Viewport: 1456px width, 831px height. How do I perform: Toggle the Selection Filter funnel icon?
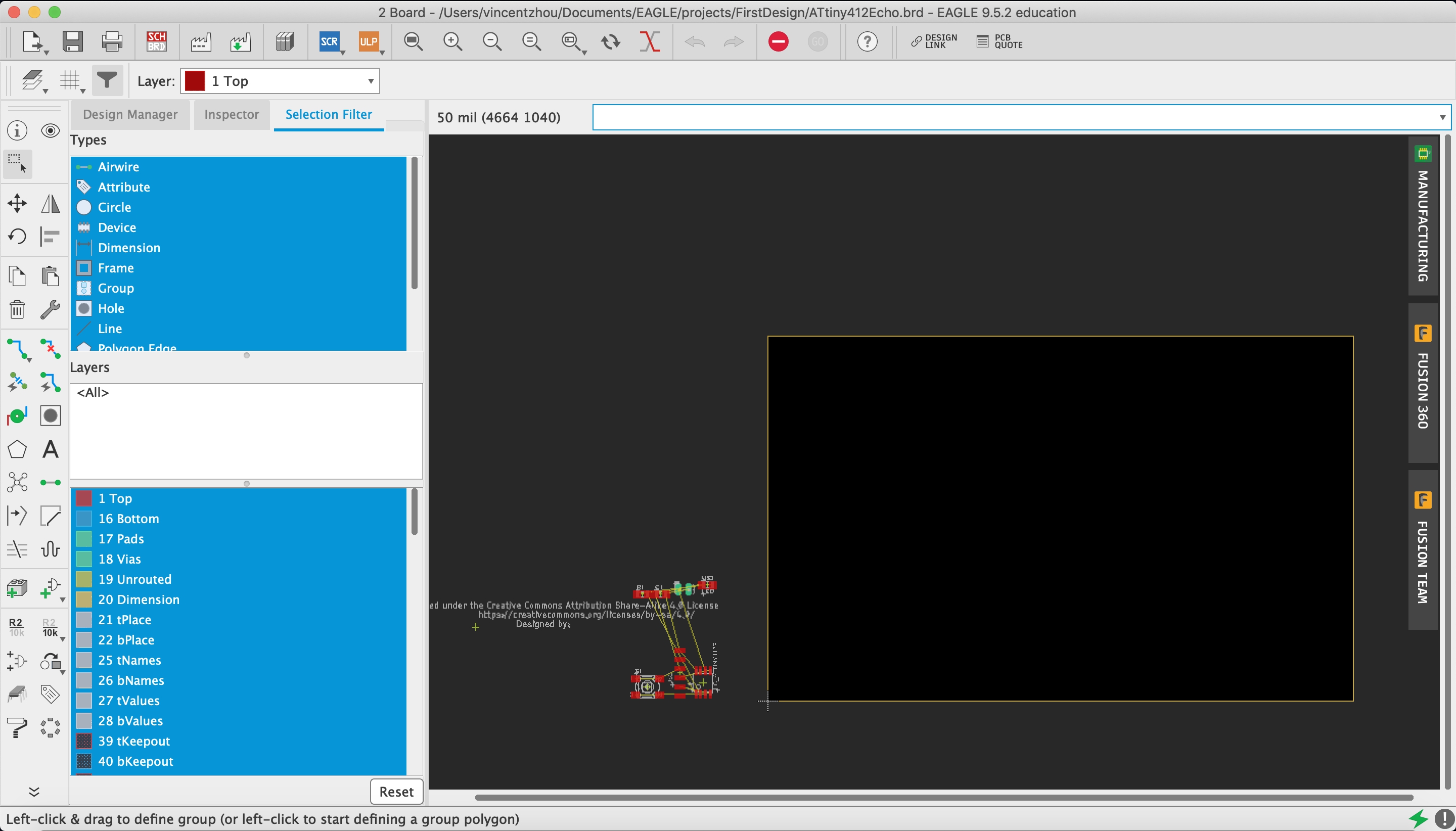107,81
